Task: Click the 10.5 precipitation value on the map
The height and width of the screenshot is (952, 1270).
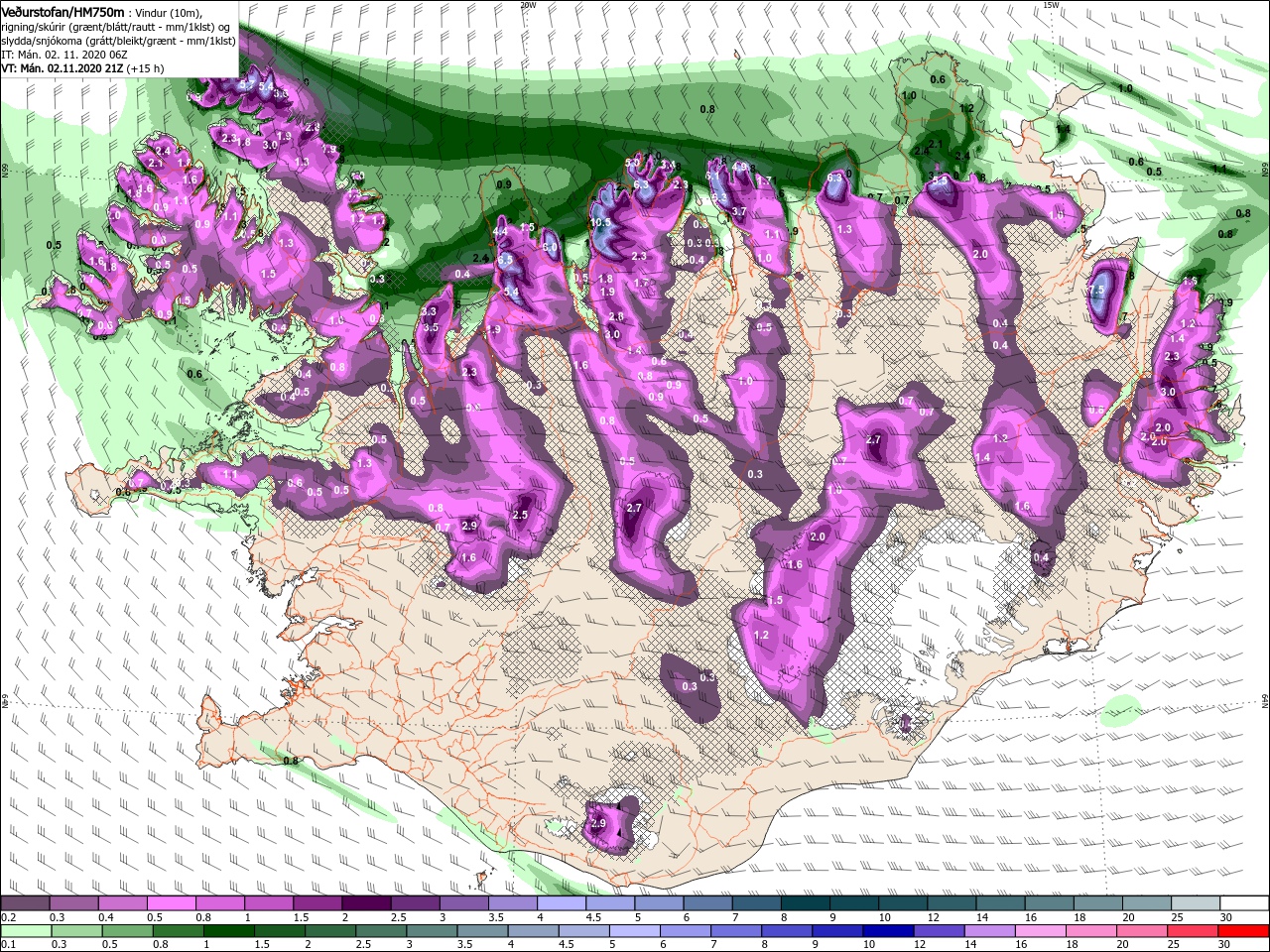Action: coord(600,222)
